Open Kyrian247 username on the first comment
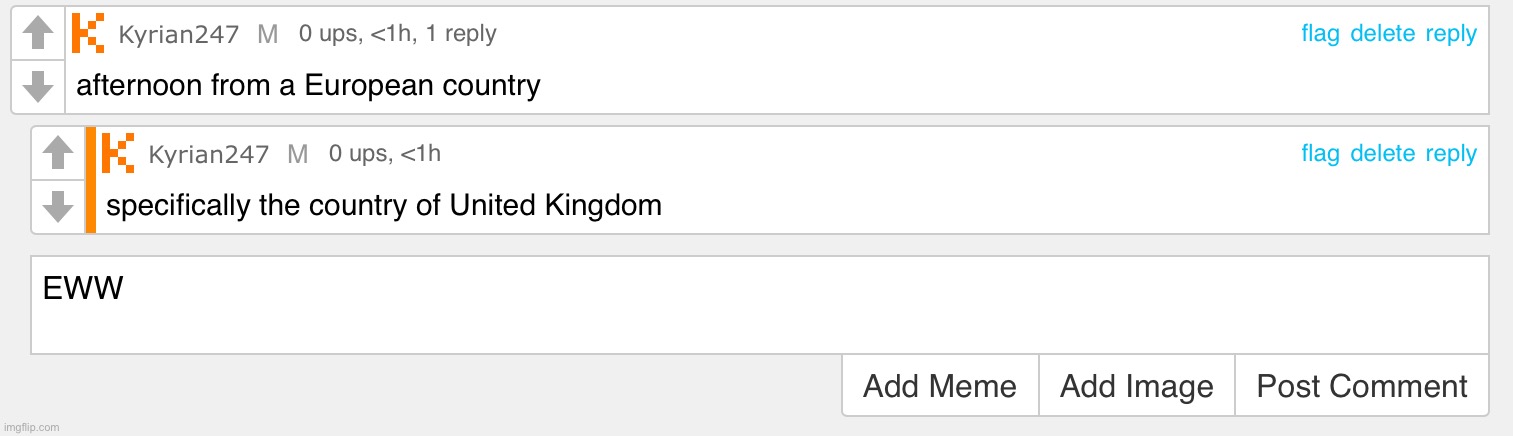Viewport: 1513px width, 436px height. [178, 35]
